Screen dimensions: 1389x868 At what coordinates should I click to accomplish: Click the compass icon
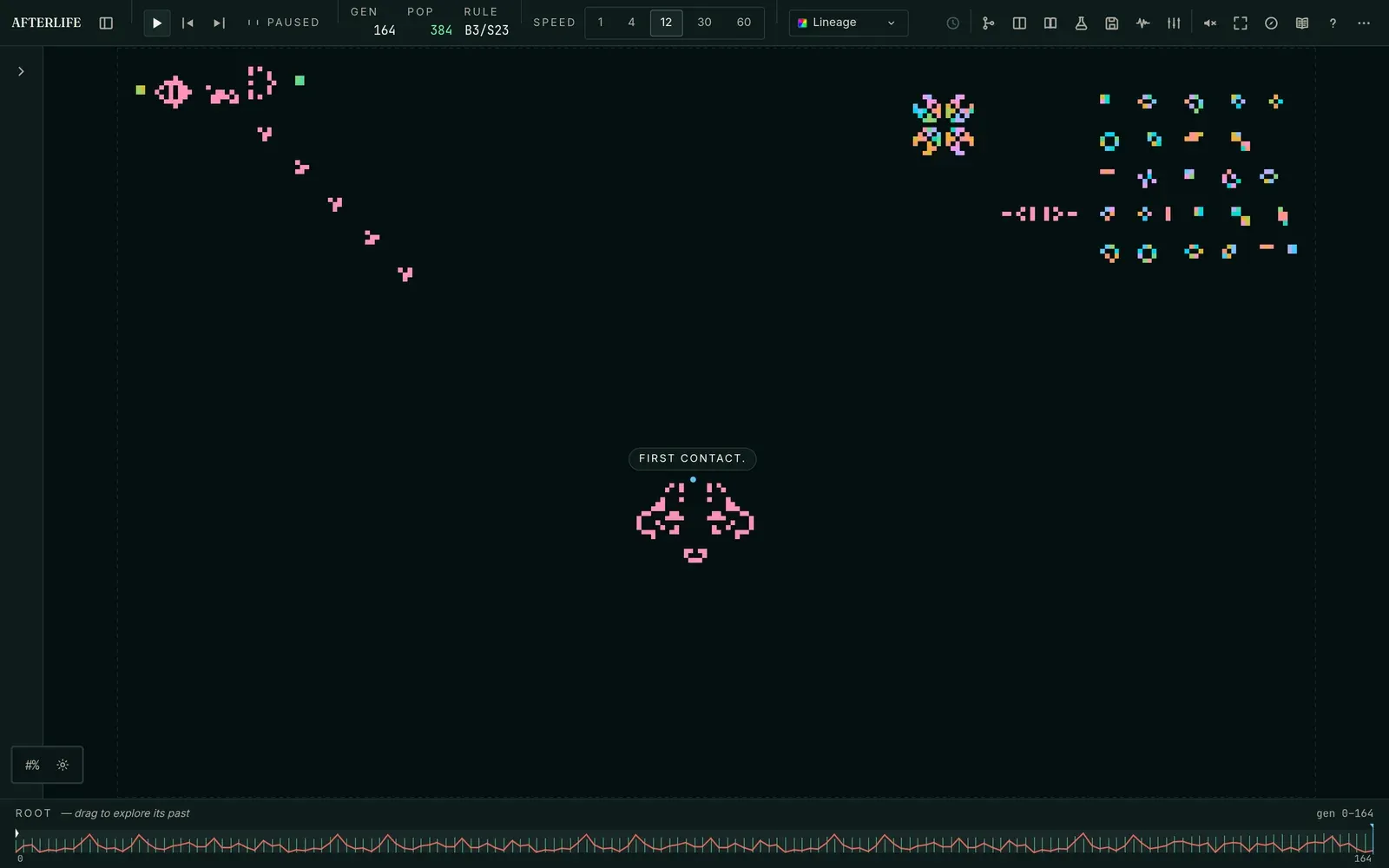pos(1271,23)
